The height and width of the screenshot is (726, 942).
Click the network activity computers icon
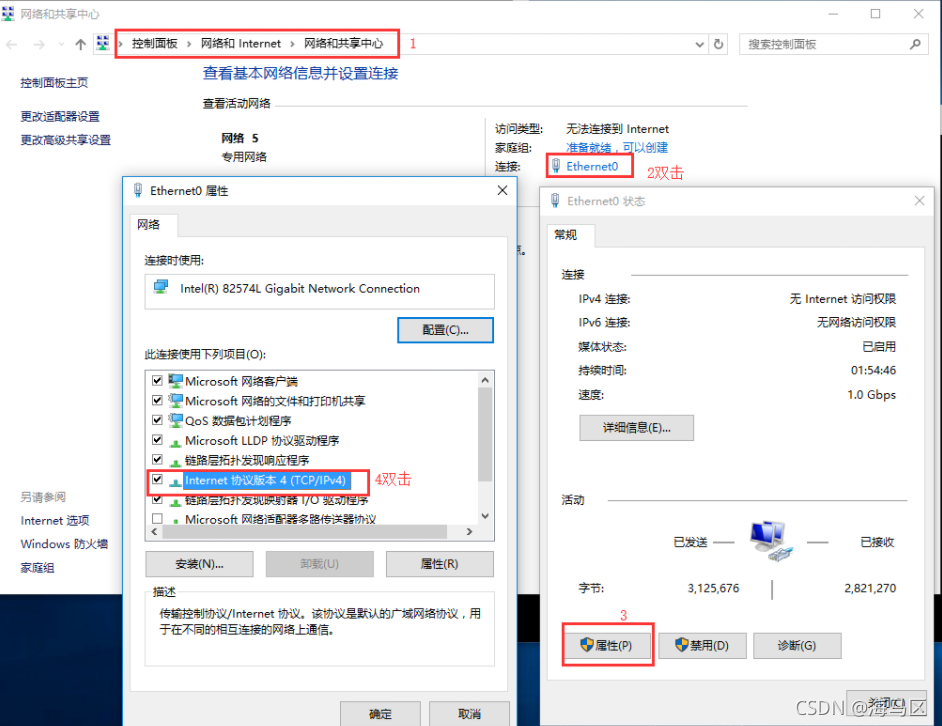click(771, 541)
